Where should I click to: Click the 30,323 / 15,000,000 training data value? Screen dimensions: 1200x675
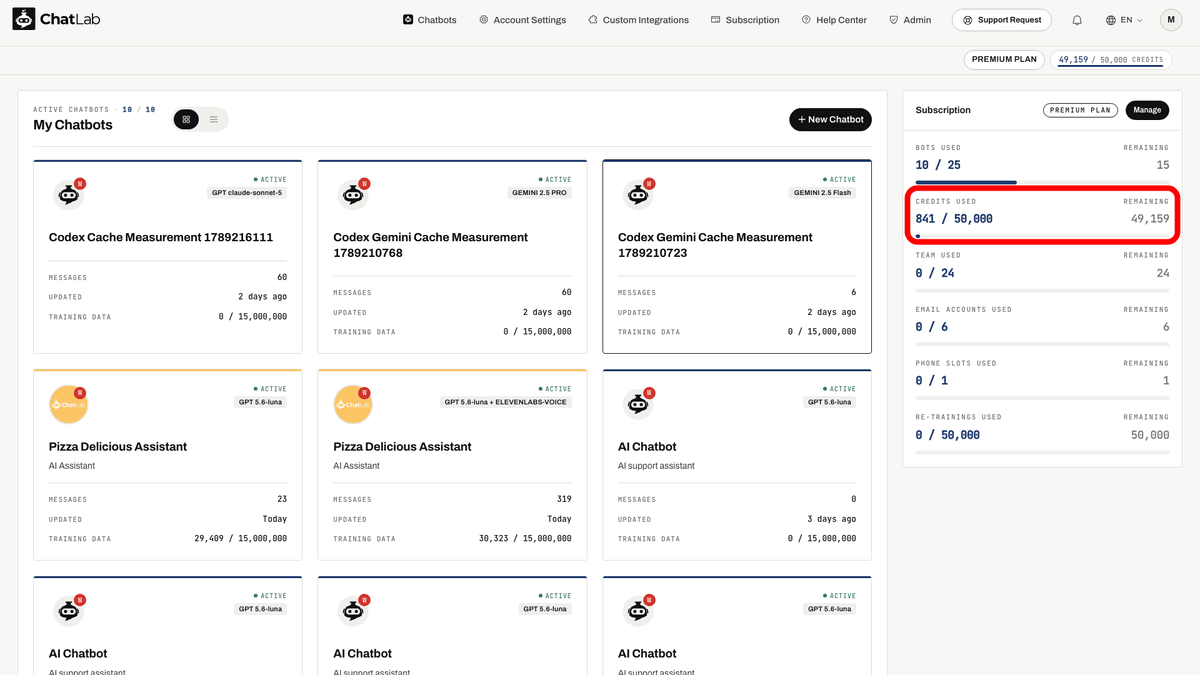(525, 539)
